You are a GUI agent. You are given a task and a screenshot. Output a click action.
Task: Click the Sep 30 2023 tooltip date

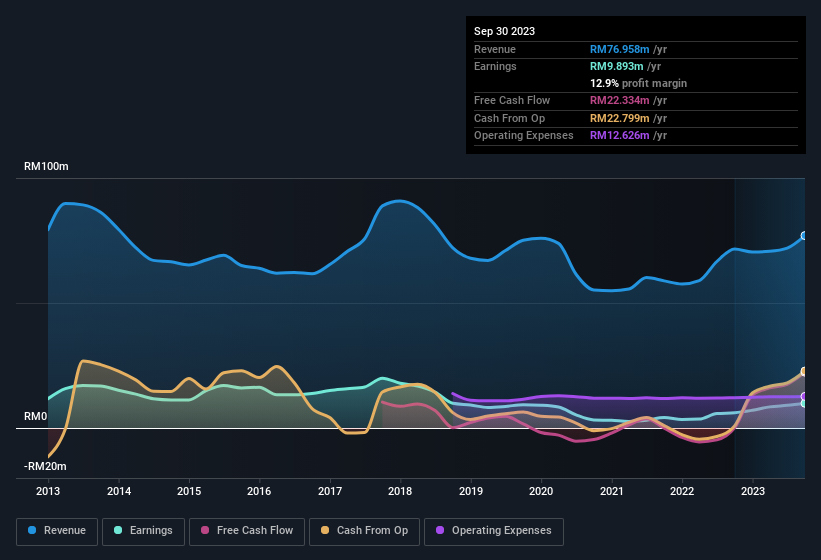504,31
